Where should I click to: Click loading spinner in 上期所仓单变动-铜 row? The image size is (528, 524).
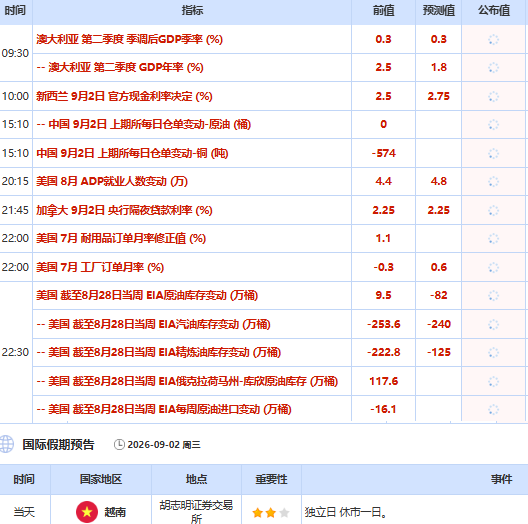tap(493, 154)
